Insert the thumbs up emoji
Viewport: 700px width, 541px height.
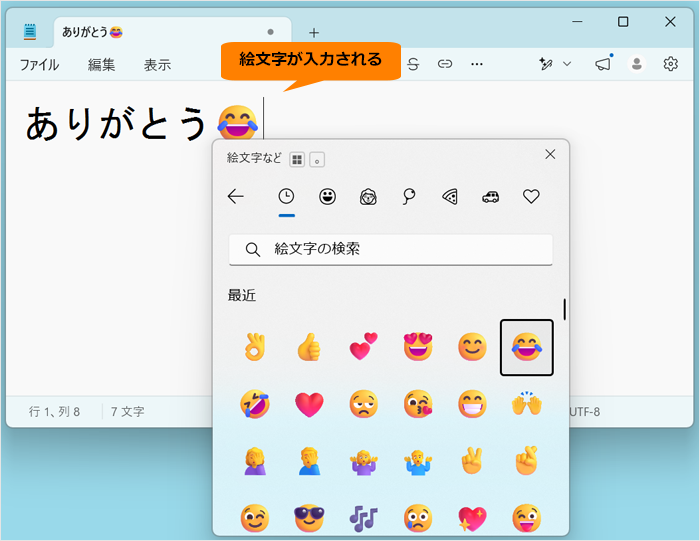click(309, 347)
